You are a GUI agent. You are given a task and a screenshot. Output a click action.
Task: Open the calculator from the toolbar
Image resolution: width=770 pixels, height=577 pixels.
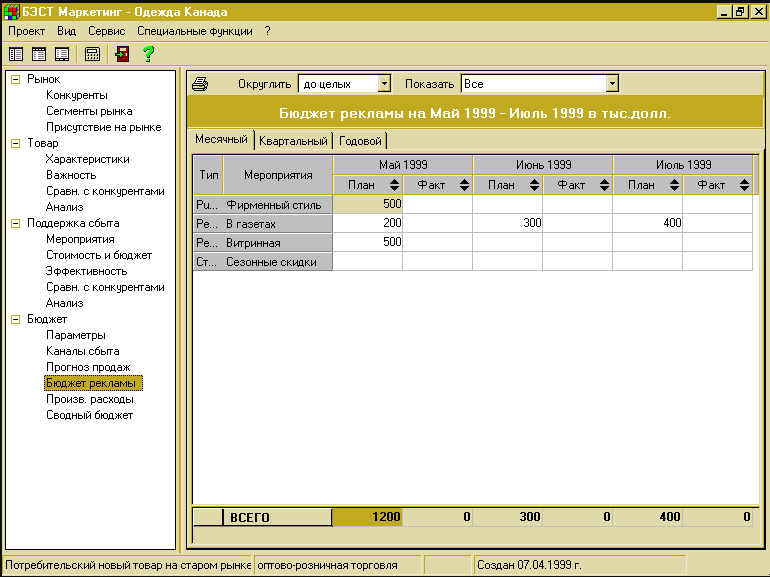(92, 54)
